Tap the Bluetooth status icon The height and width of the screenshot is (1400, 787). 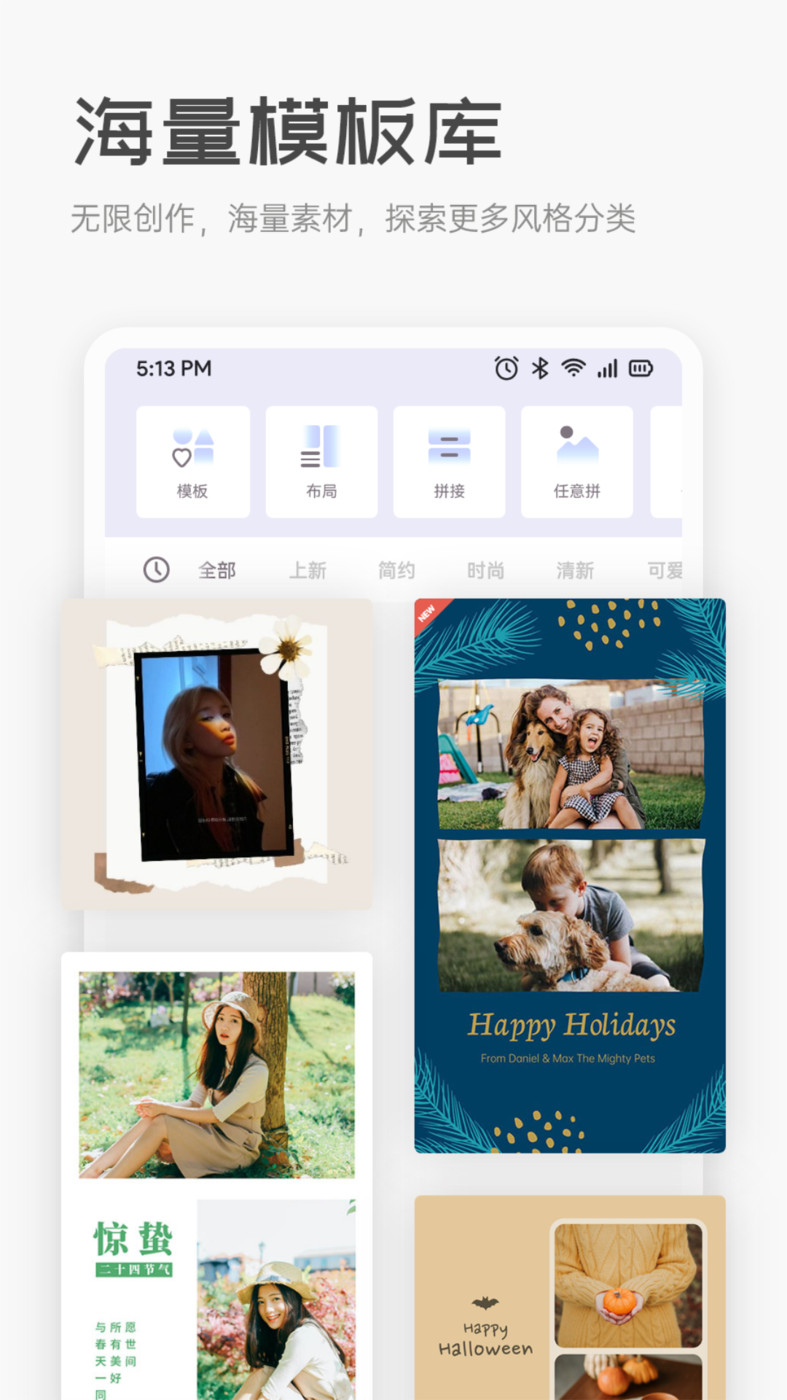coord(540,369)
